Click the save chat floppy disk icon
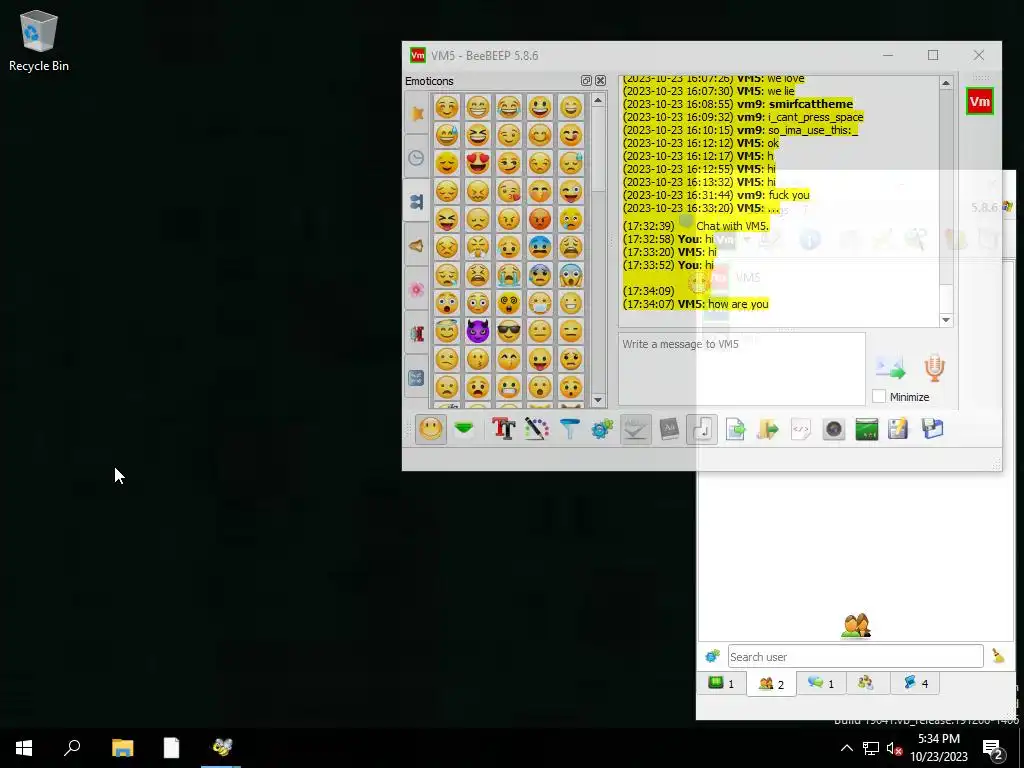This screenshot has height=768, width=1024. pyautogui.click(x=933, y=429)
